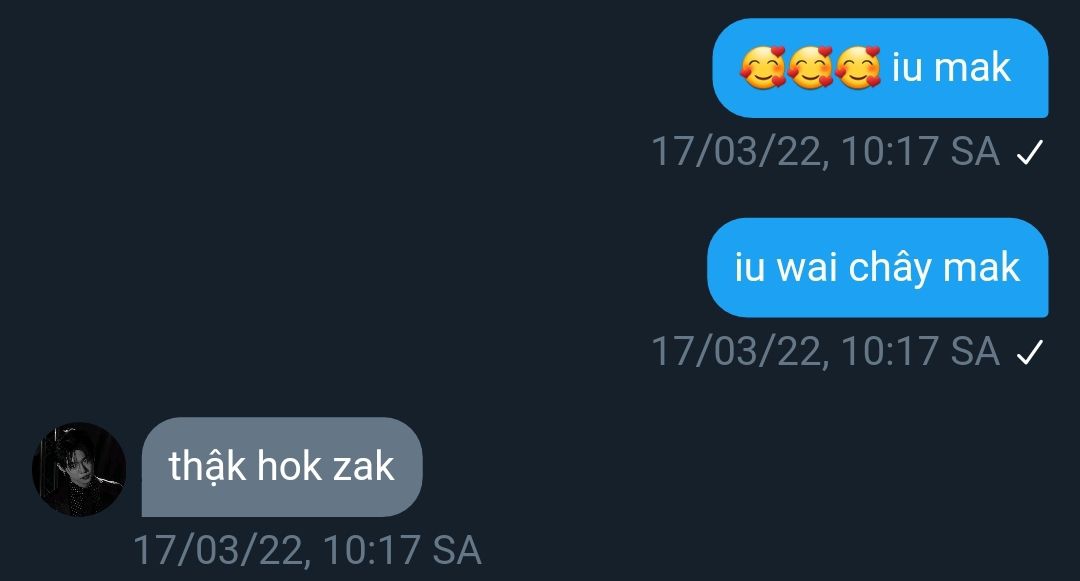Click the word 'wai' in second blue bubble
The height and width of the screenshot is (581, 1080).
(807, 267)
